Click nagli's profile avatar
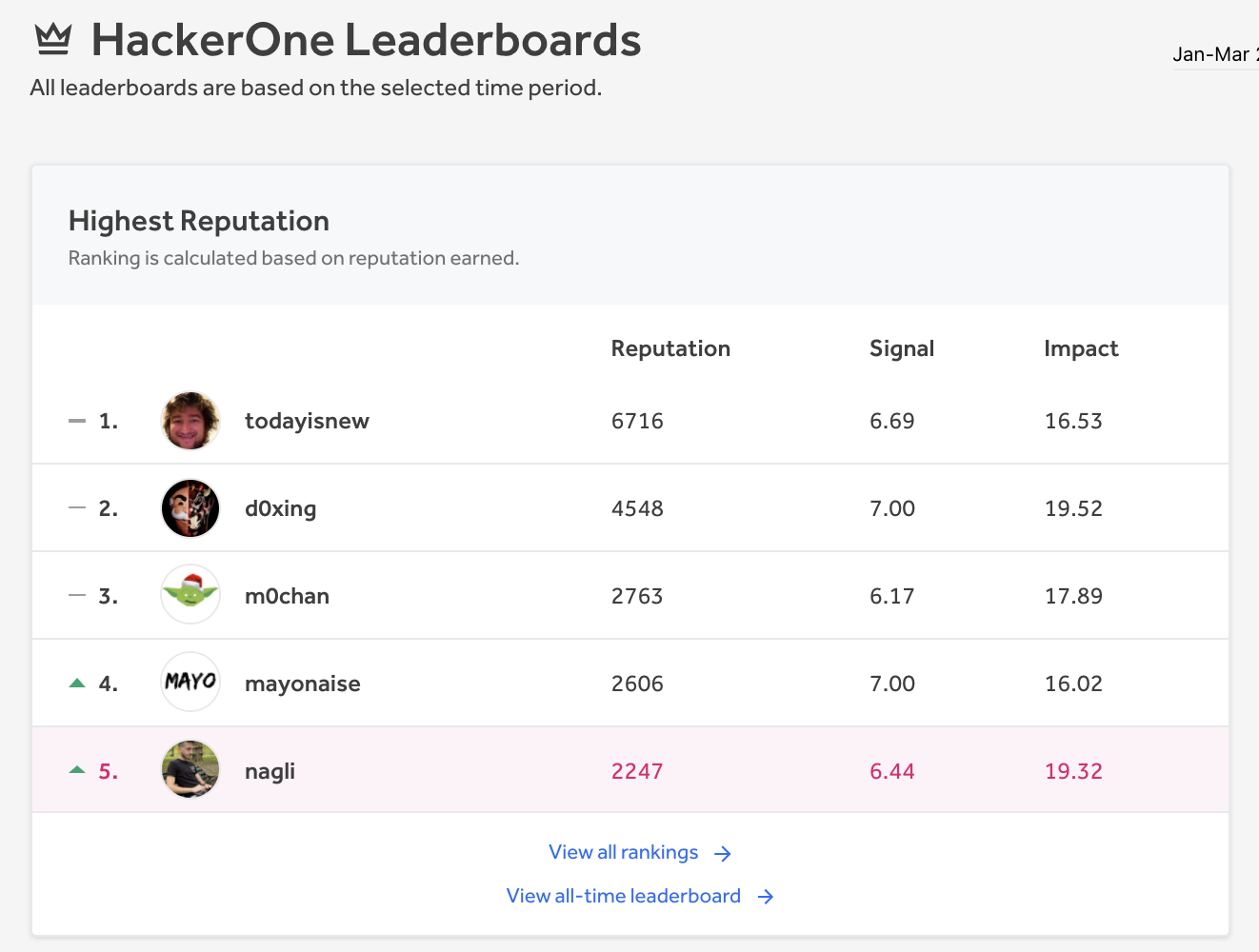 (x=190, y=769)
